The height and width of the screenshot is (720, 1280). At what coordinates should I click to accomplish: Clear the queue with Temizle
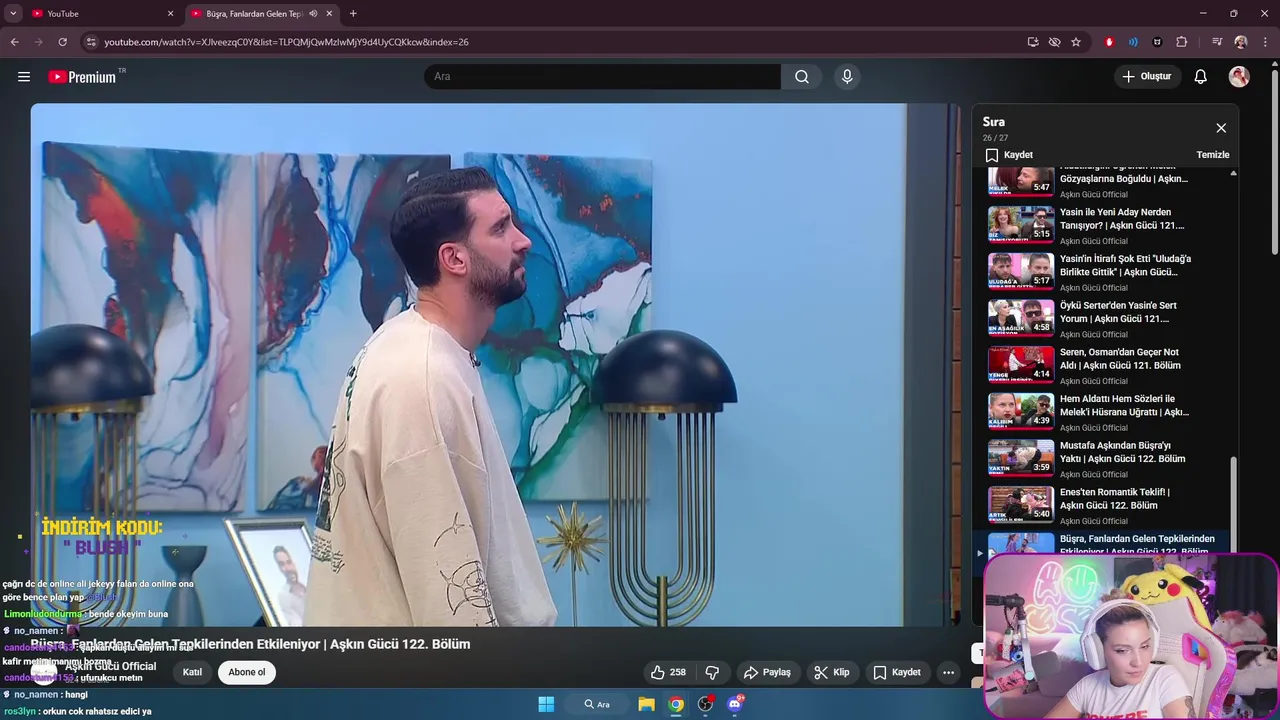(1212, 155)
